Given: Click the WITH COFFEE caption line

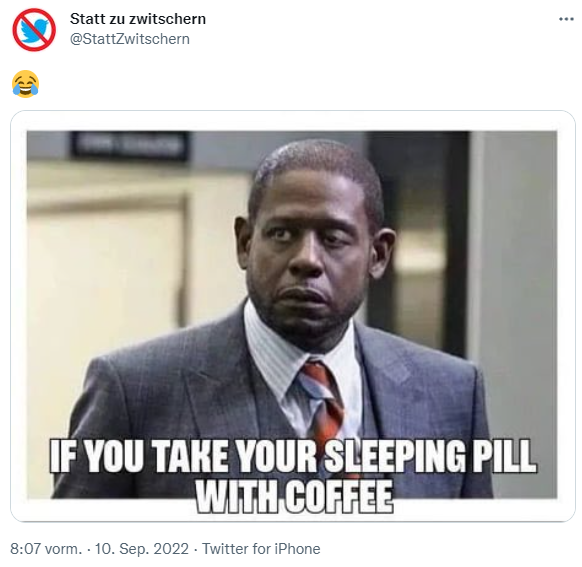Looking at the screenshot, I should coord(294,496).
